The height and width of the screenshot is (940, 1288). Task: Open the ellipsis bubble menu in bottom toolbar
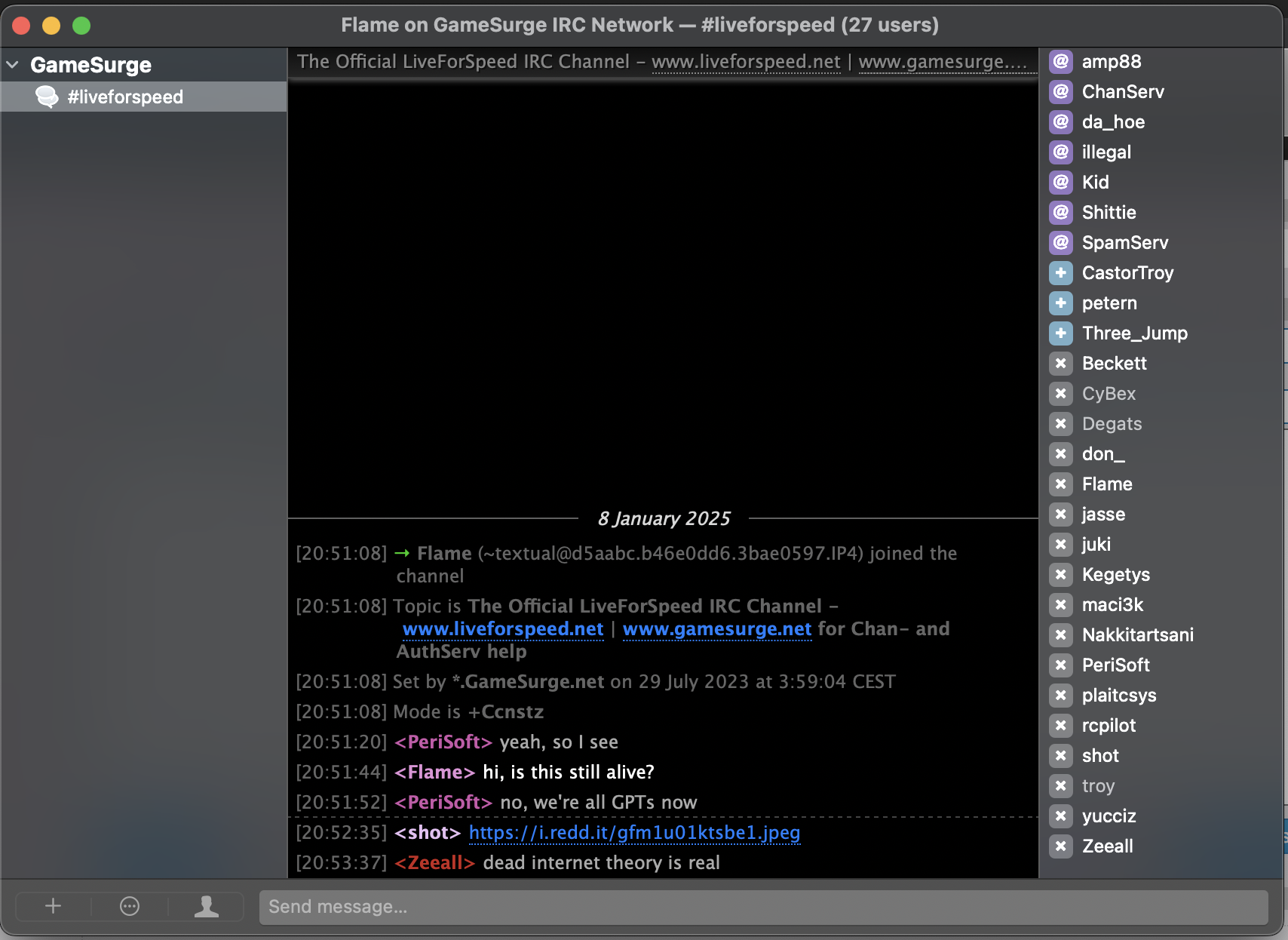(130, 906)
